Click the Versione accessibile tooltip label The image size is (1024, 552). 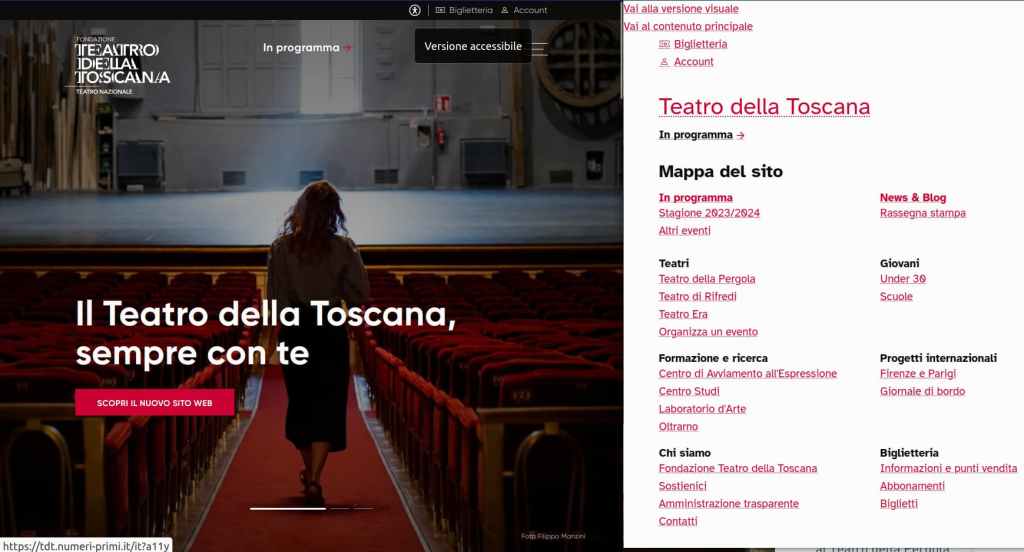point(473,46)
